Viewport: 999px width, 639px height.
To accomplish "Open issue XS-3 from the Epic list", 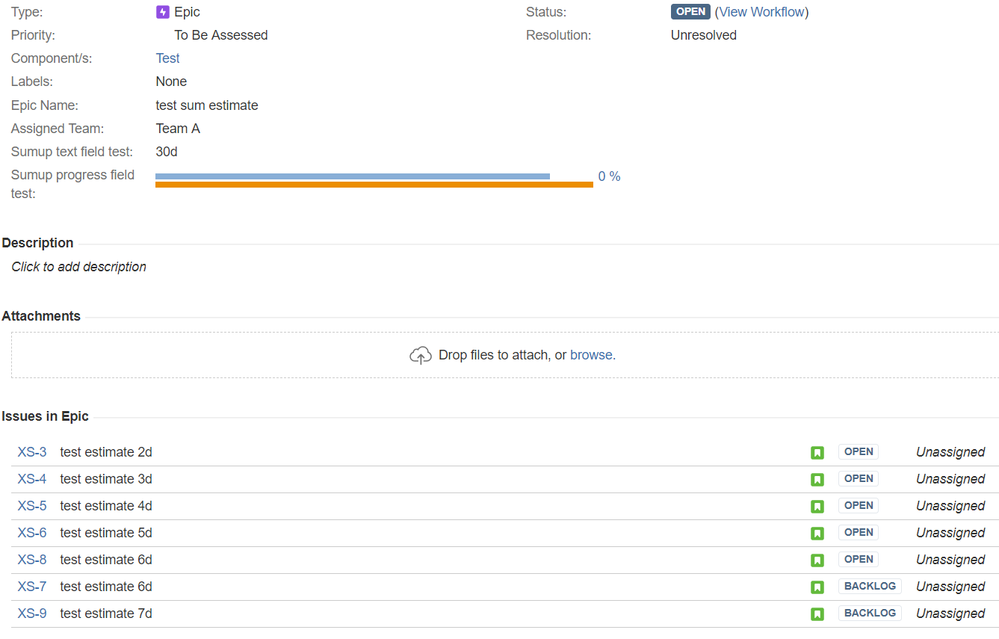I will (x=31, y=452).
